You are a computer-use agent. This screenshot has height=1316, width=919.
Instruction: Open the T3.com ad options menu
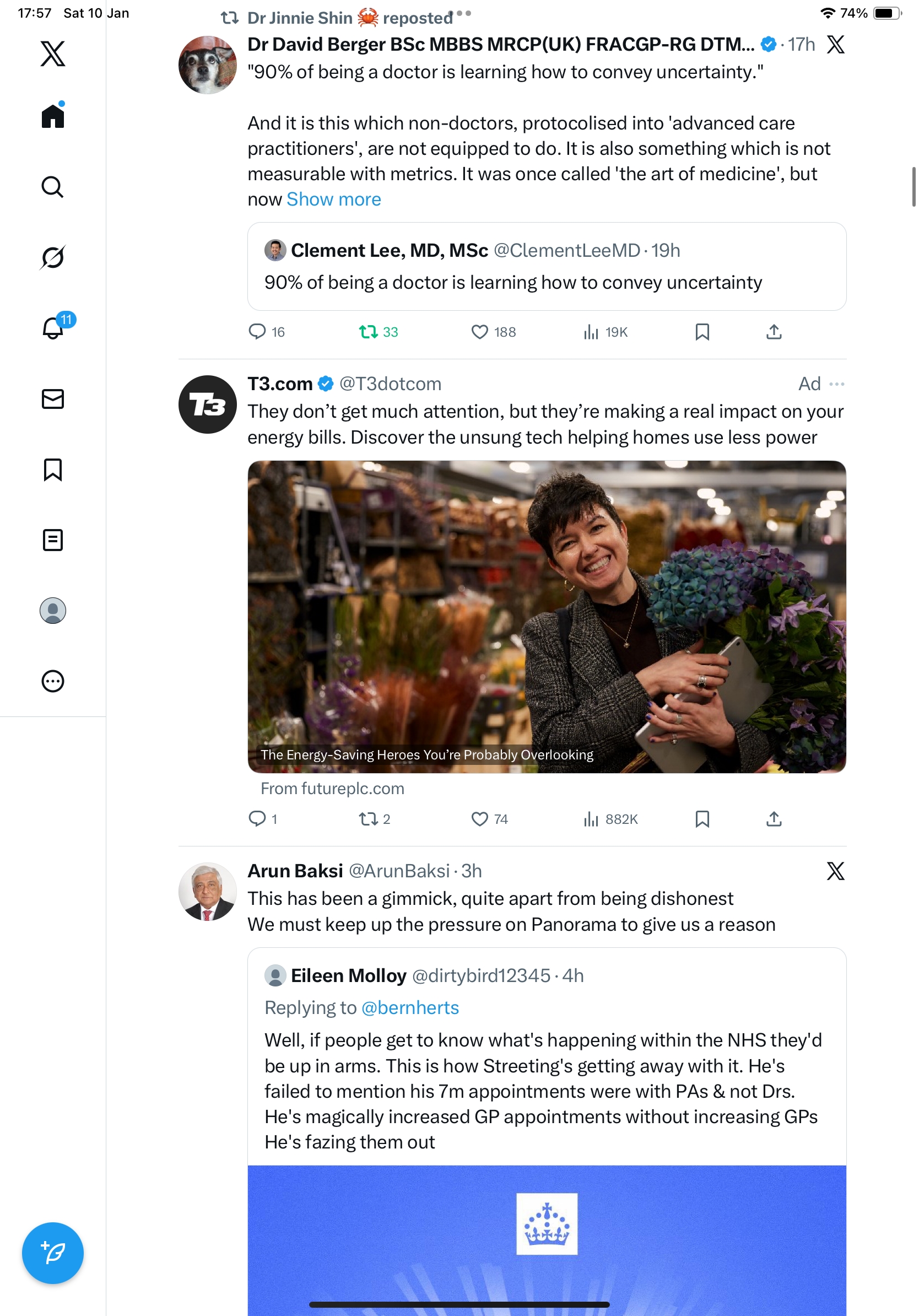[x=836, y=384]
